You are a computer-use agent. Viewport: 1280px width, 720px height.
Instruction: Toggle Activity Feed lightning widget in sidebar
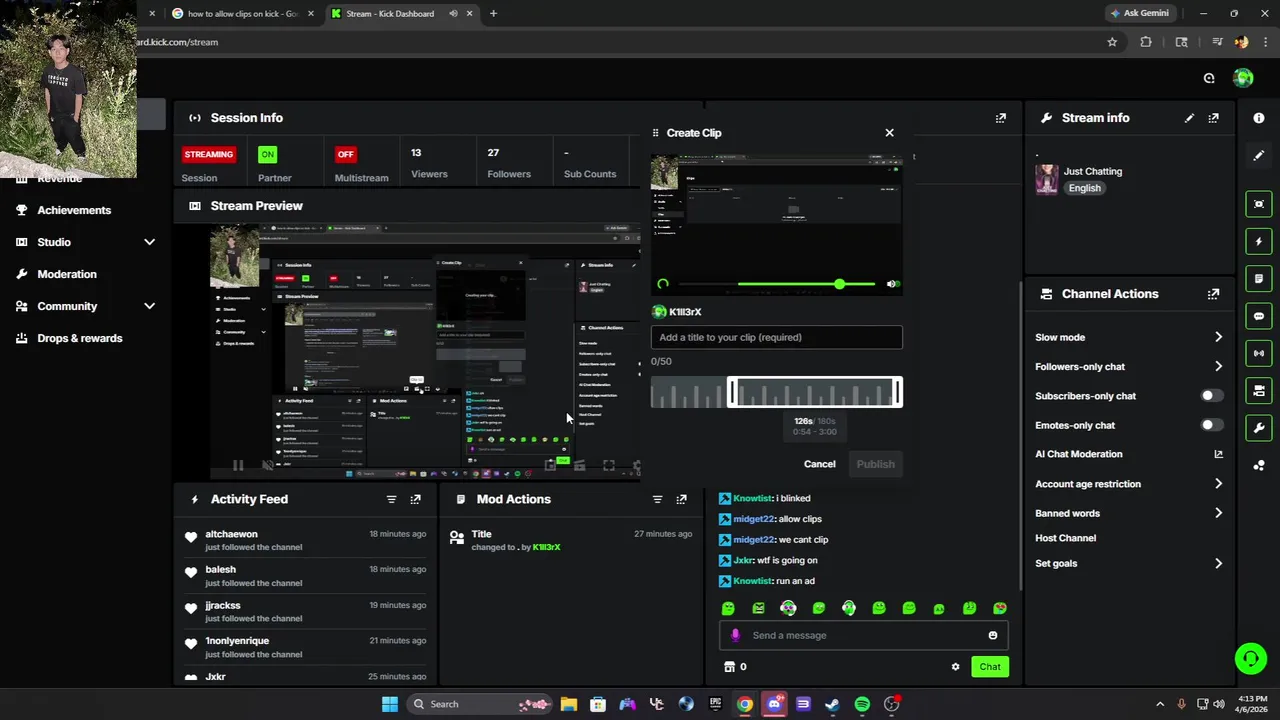pos(1259,241)
